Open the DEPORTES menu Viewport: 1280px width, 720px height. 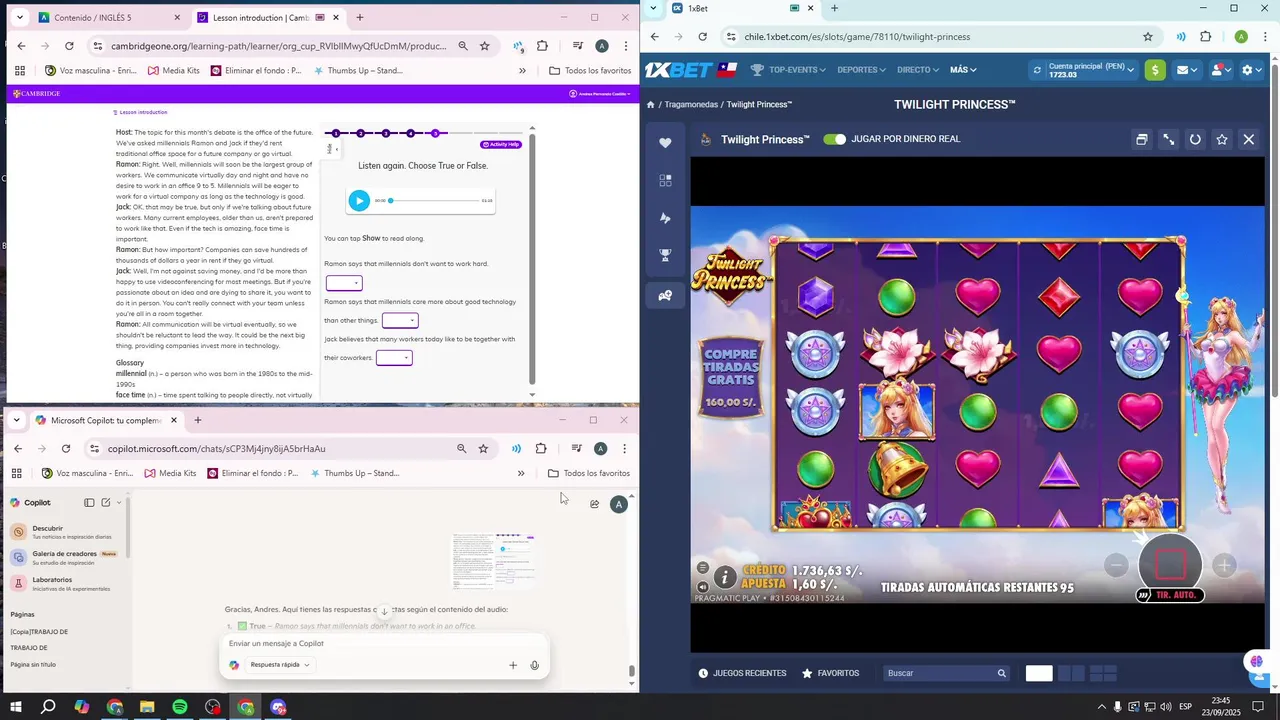coord(861,70)
